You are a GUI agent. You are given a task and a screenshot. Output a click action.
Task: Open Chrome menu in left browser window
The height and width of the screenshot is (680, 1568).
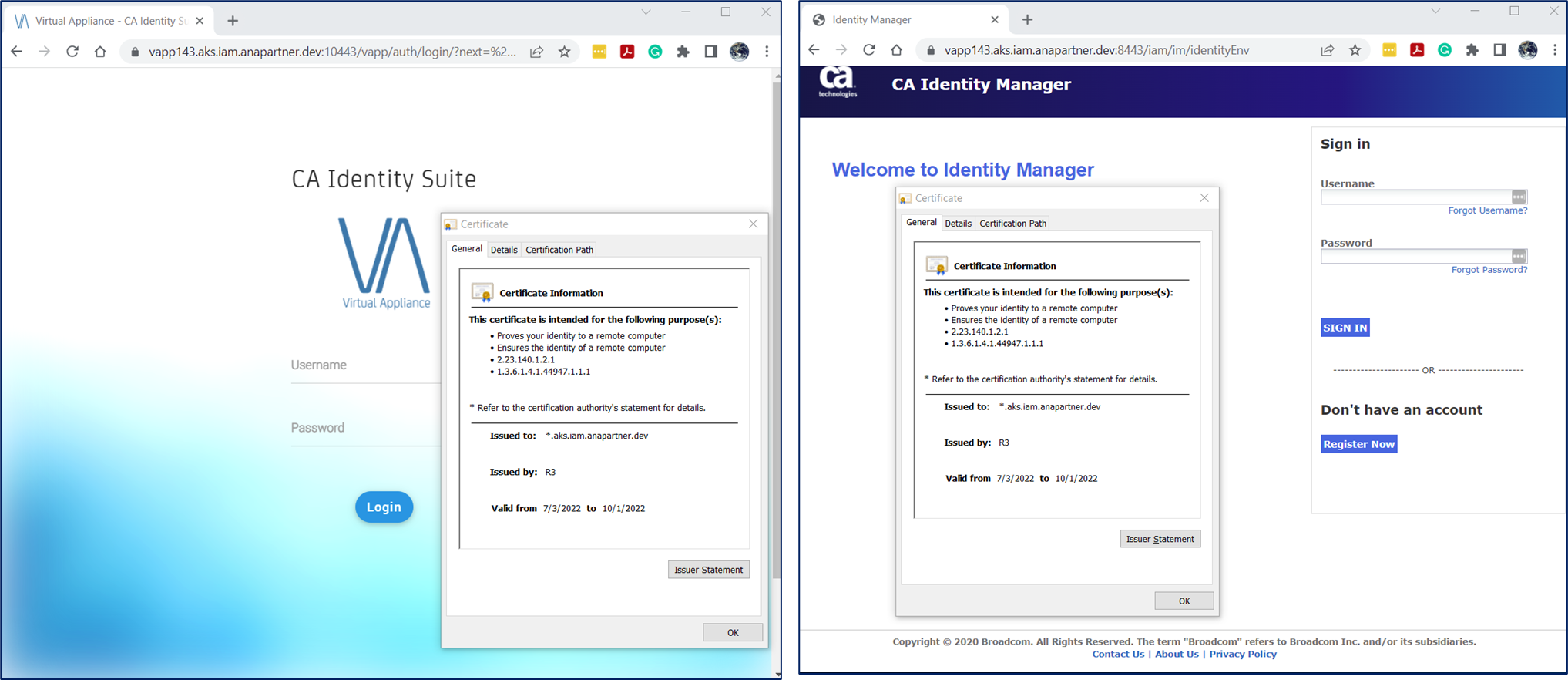click(x=767, y=52)
